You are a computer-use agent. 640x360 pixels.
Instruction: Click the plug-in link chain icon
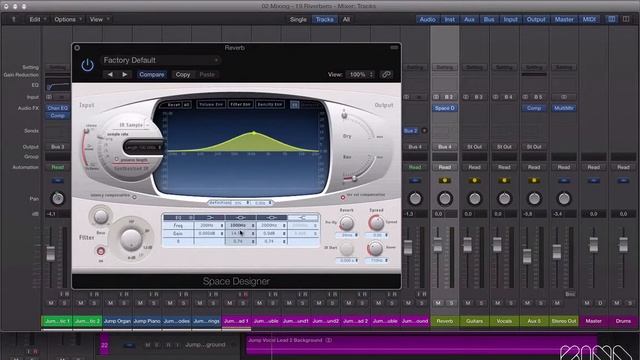click(x=386, y=74)
